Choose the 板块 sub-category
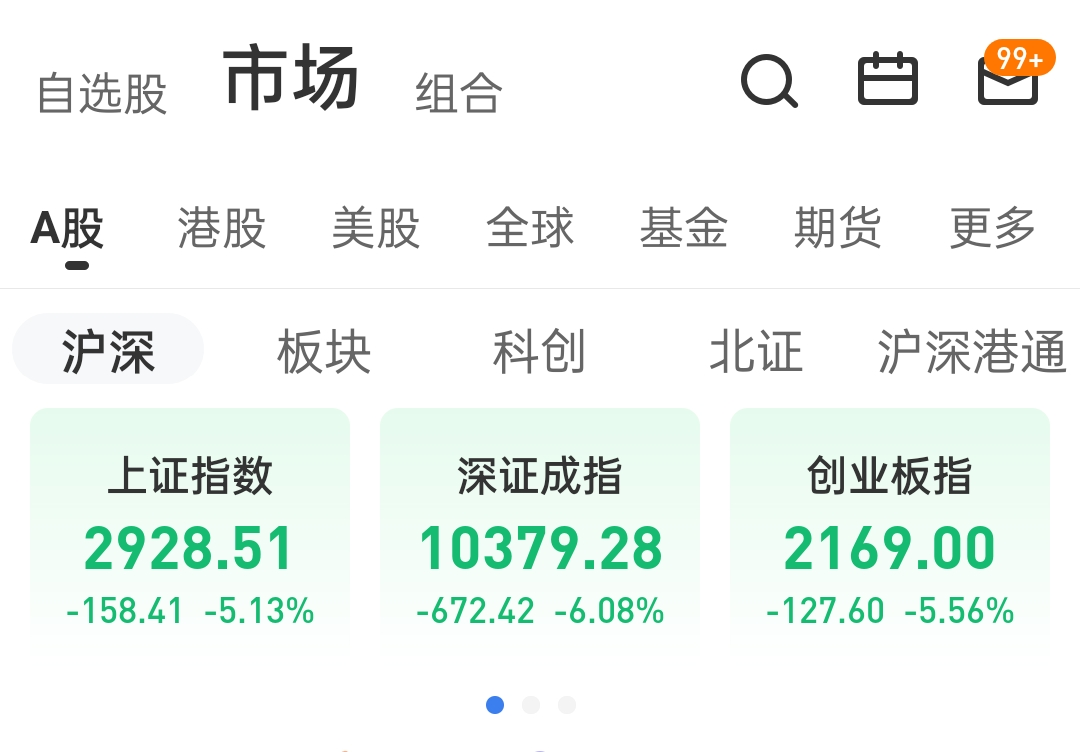The image size is (1080, 752). tap(324, 352)
